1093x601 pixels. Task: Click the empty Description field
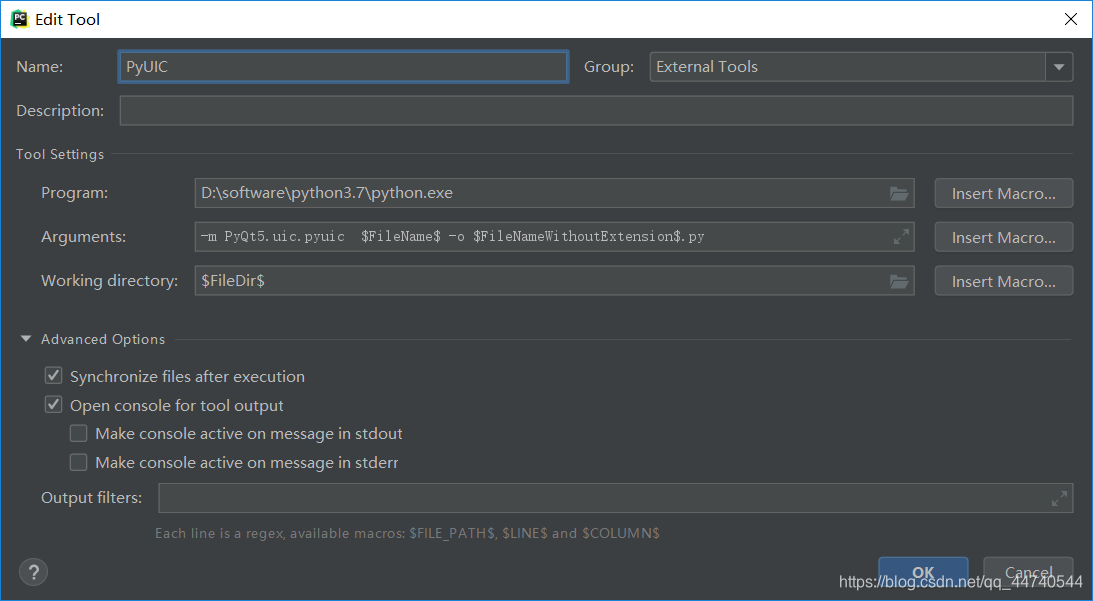click(595, 110)
